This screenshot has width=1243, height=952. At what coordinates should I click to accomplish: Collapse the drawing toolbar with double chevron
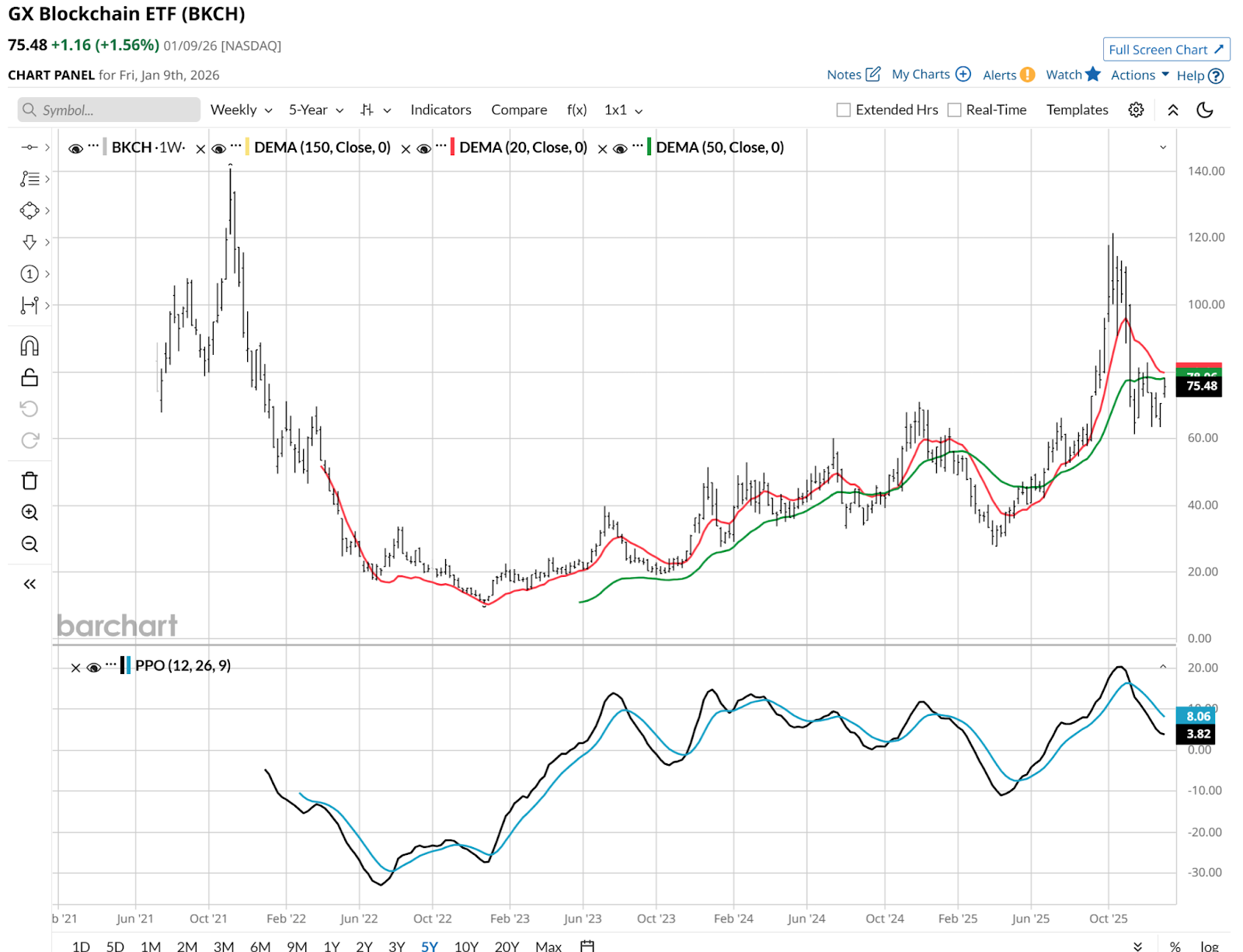(30, 584)
